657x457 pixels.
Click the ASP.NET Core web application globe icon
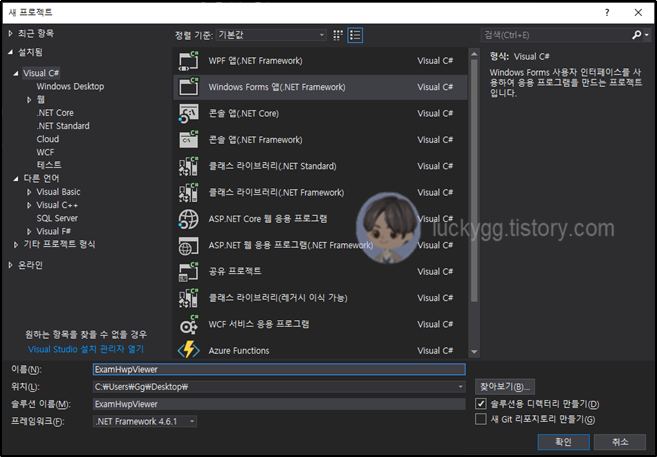(x=189, y=219)
